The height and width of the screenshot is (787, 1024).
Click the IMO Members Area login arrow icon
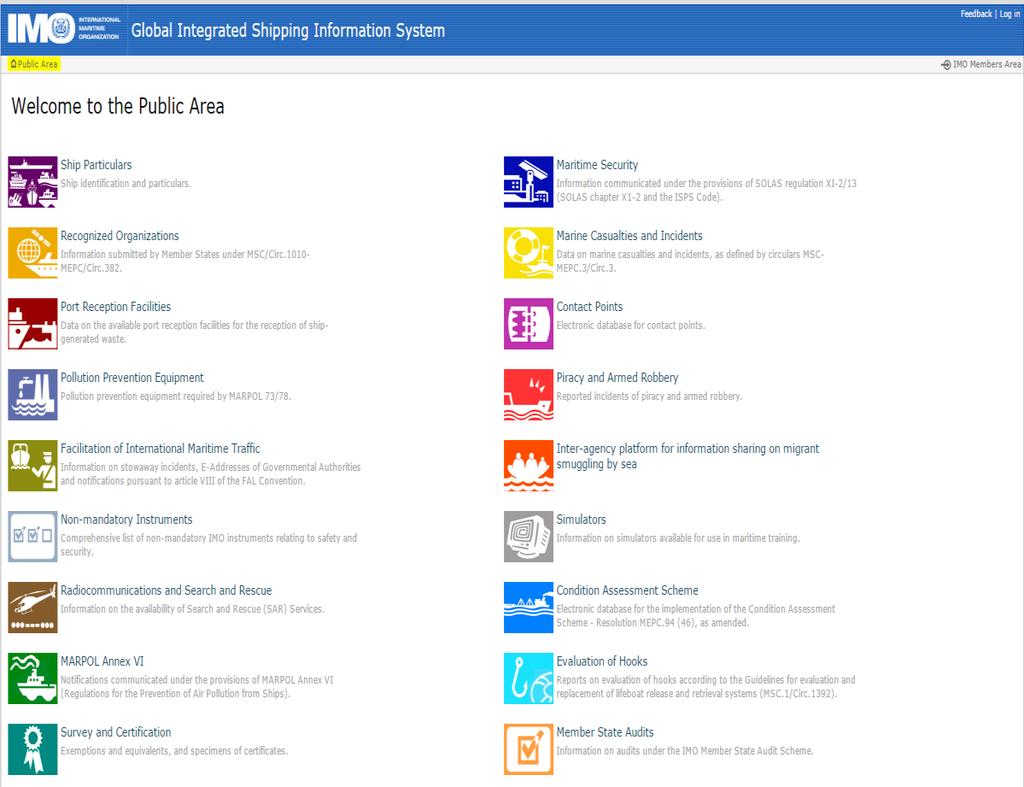(x=946, y=65)
